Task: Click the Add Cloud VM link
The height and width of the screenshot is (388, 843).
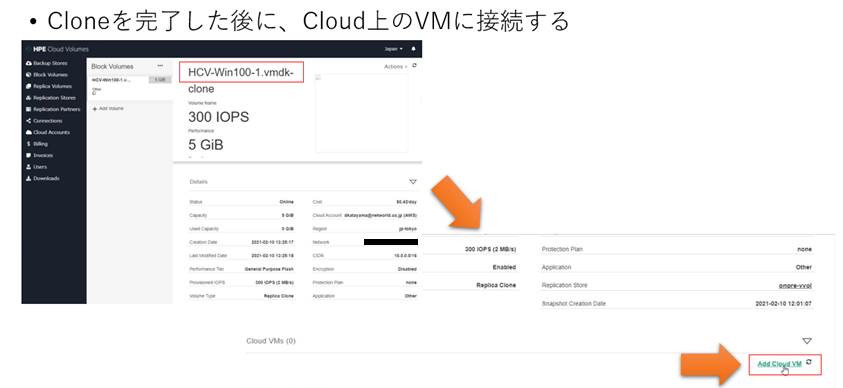Action: (779, 364)
